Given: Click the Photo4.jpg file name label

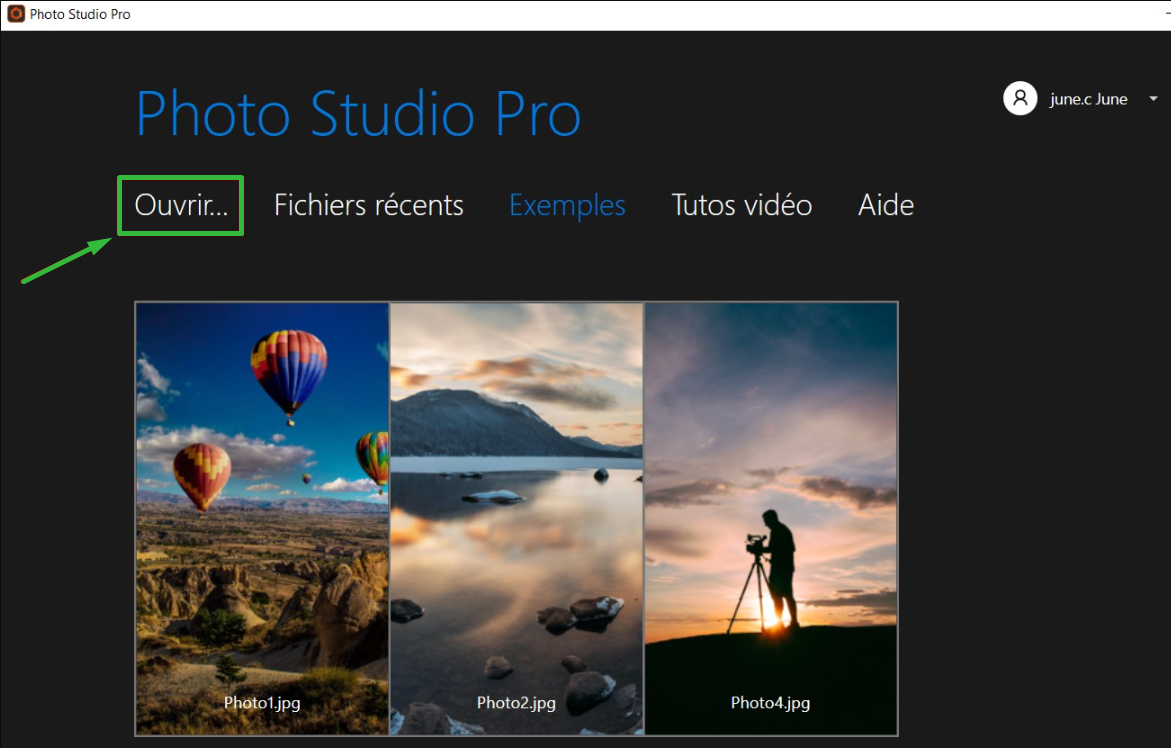Looking at the screenshot, I should click(x=770, y=702).
